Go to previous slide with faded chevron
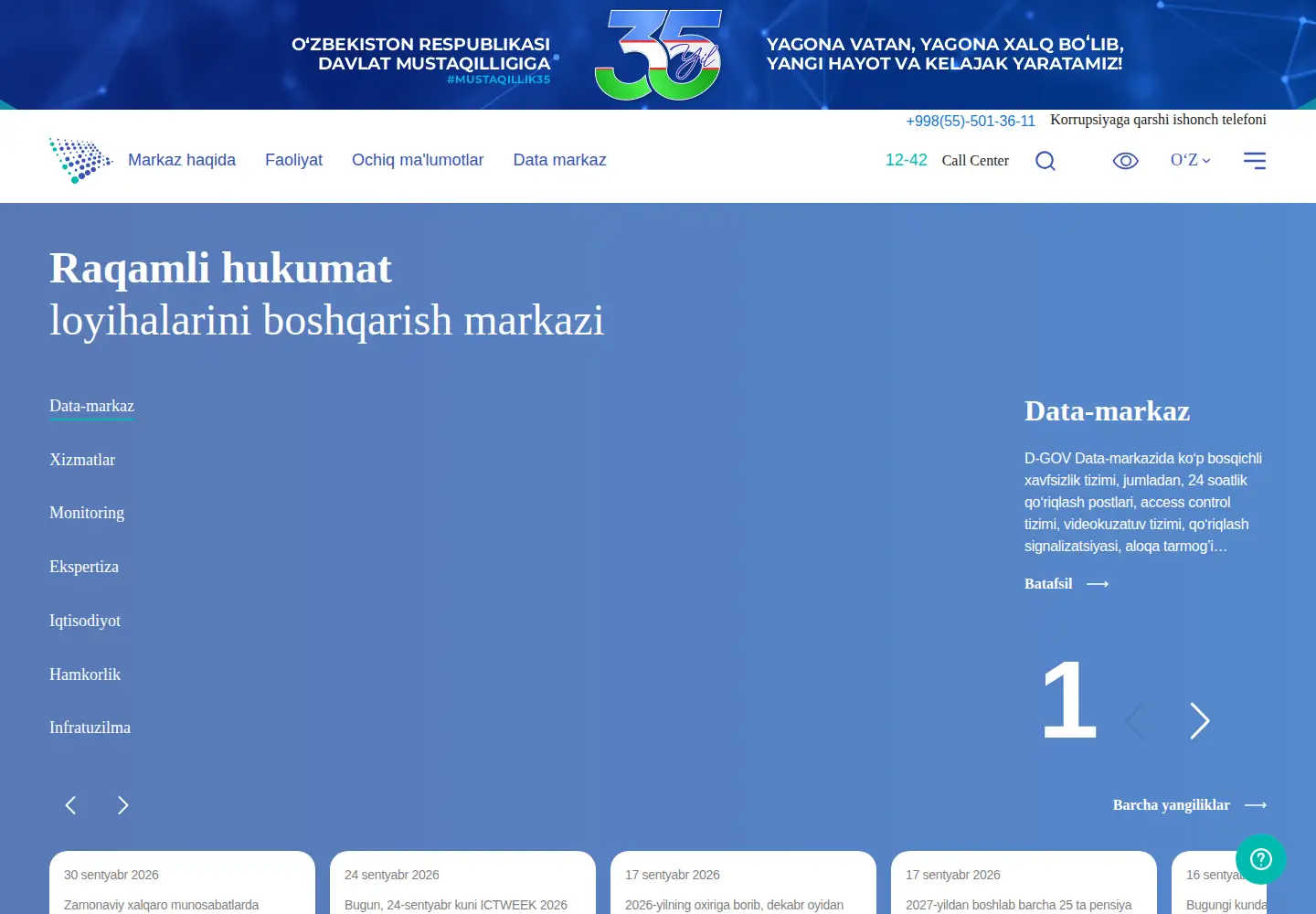Screen dimensions: 1316x914 pyautogui.click(x=1134, y=721)
